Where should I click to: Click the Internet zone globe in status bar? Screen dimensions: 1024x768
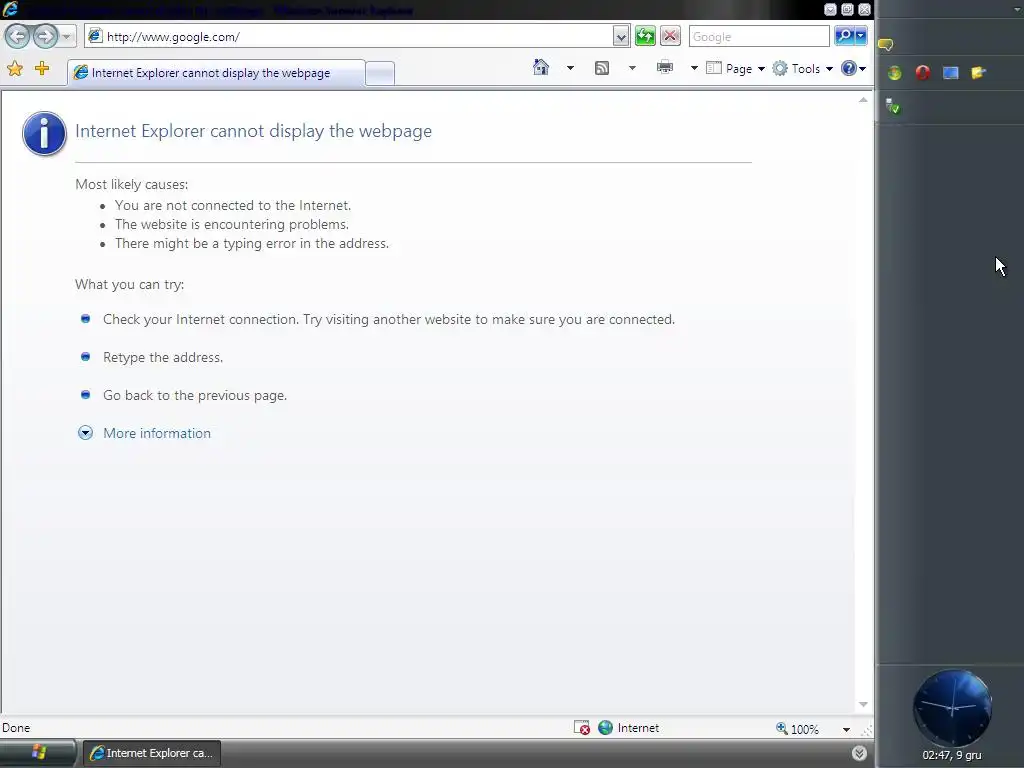605,728
